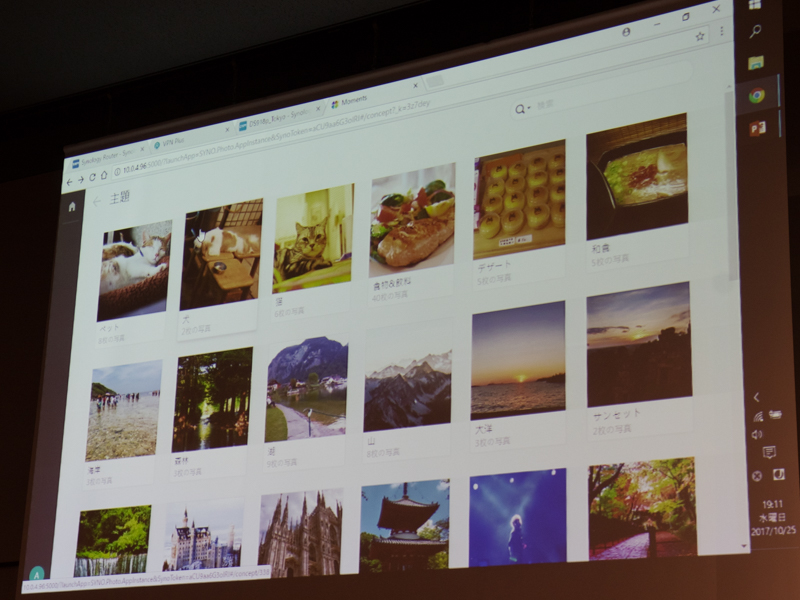
Task: Open the waterfall album thumbnail
Action: tap(113, 540)
